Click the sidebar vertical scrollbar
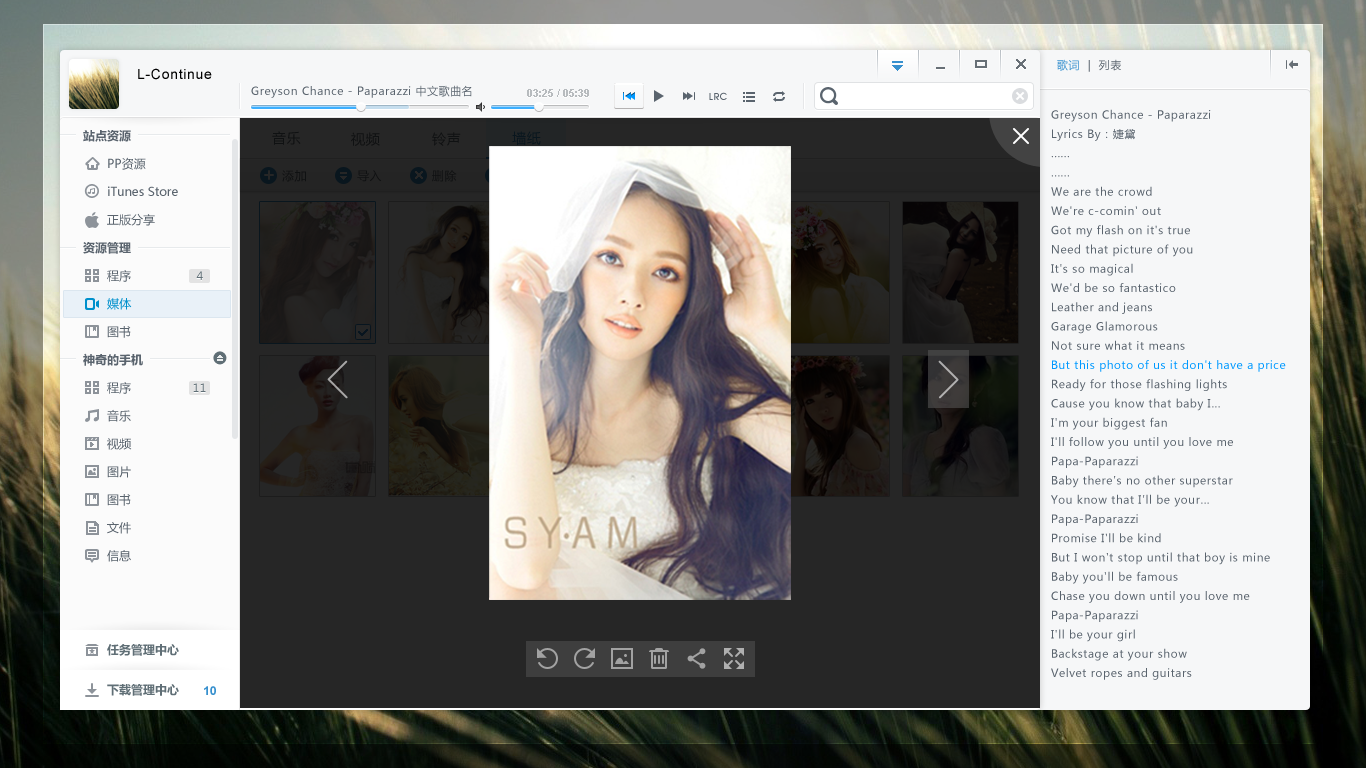The height and width of the screenshot is (768, 1366). 235,290
